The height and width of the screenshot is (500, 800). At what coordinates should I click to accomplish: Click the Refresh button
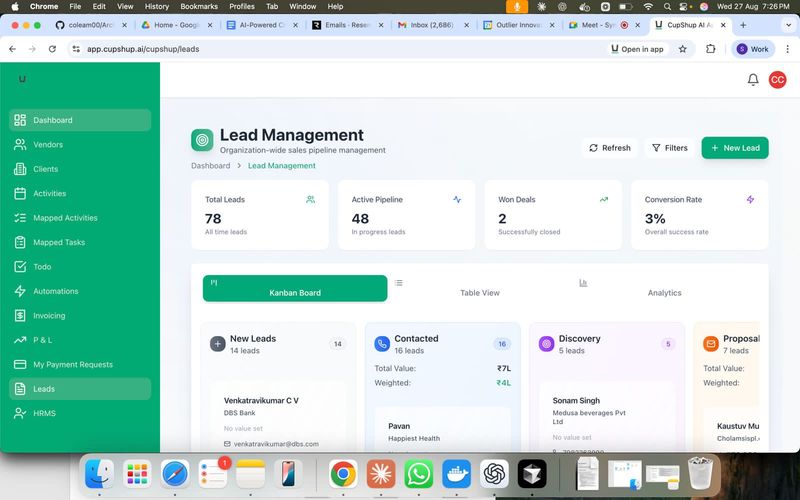click(x=610, y=148)
